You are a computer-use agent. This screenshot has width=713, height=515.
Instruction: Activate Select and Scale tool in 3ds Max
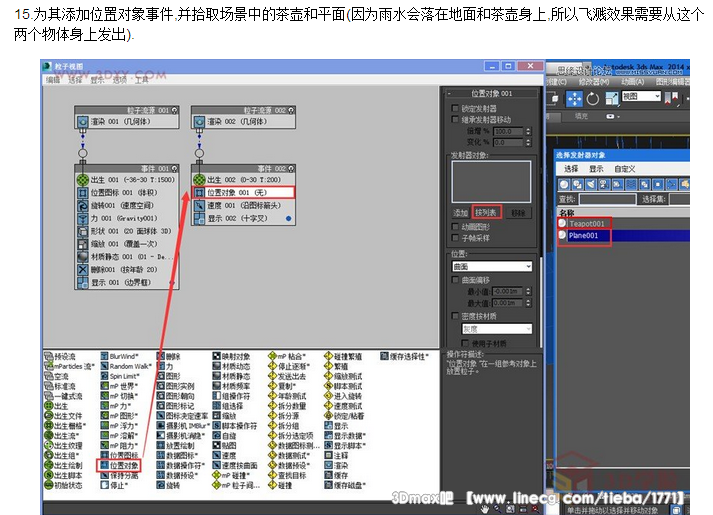[x=612, y=99]
